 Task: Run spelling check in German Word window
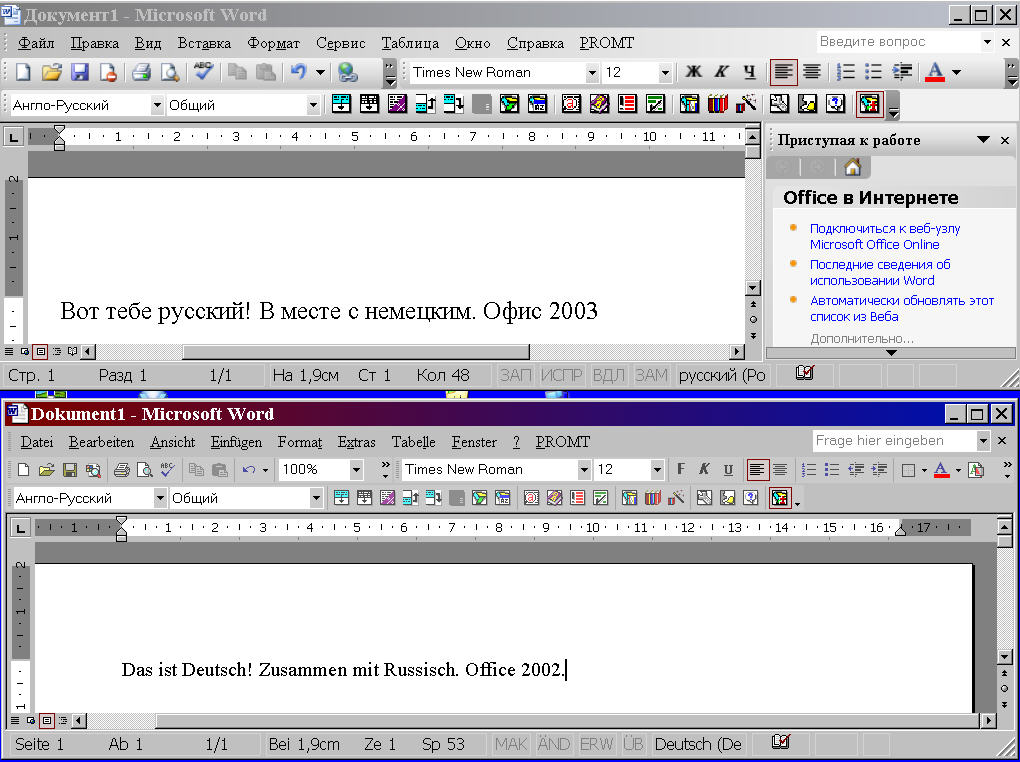tap(167, 469)
